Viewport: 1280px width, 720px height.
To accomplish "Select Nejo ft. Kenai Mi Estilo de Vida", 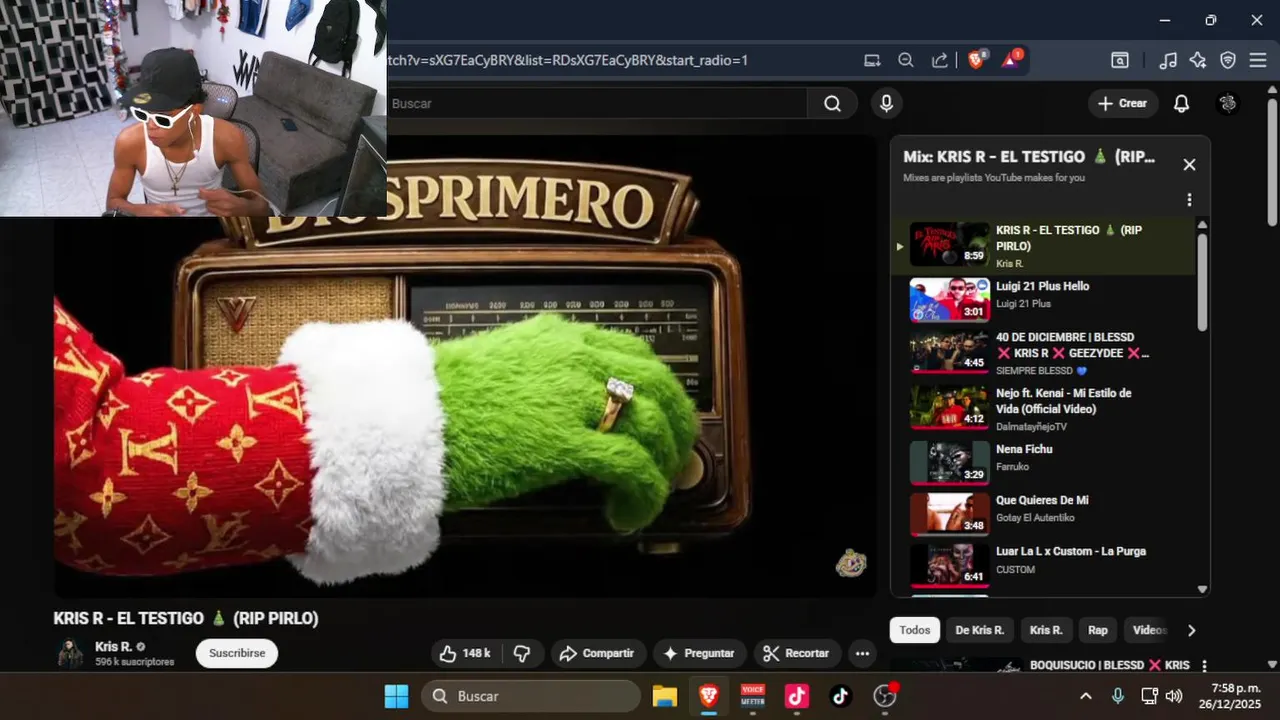I will click(1045, 407).
